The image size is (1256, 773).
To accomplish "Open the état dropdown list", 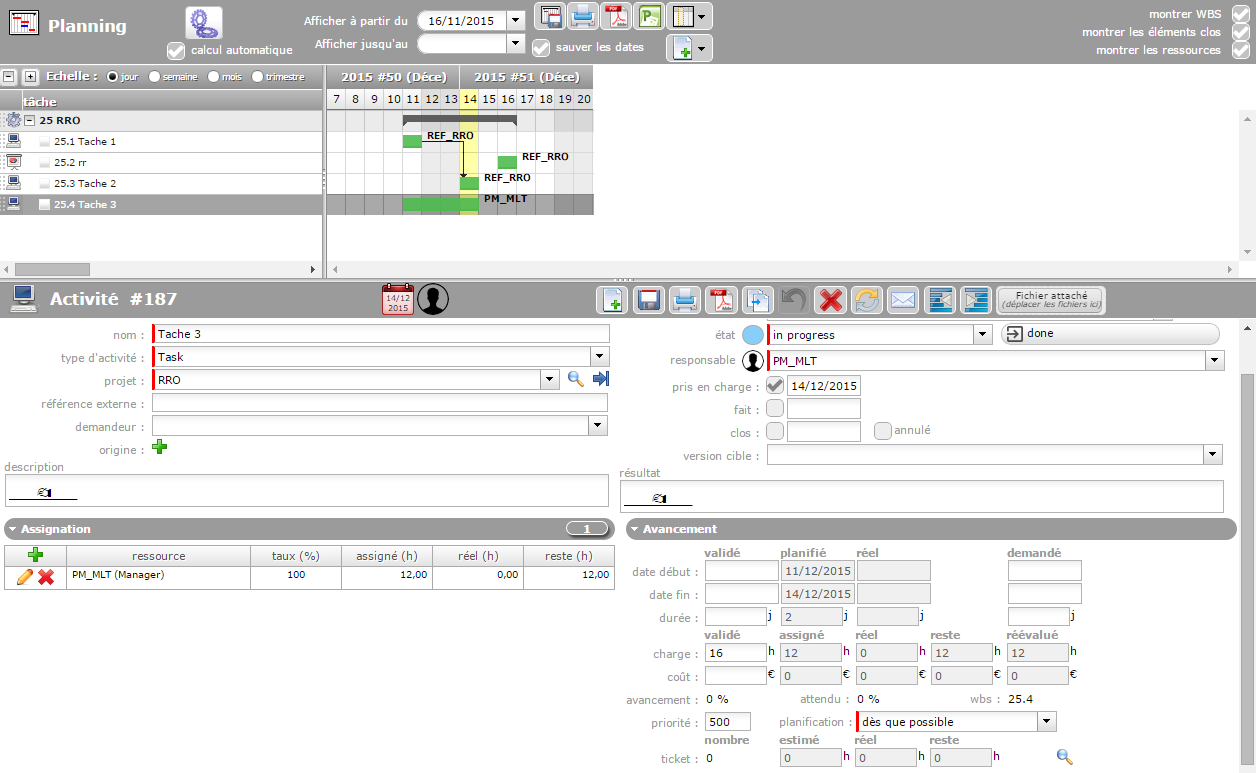I will tap(982, 335).
